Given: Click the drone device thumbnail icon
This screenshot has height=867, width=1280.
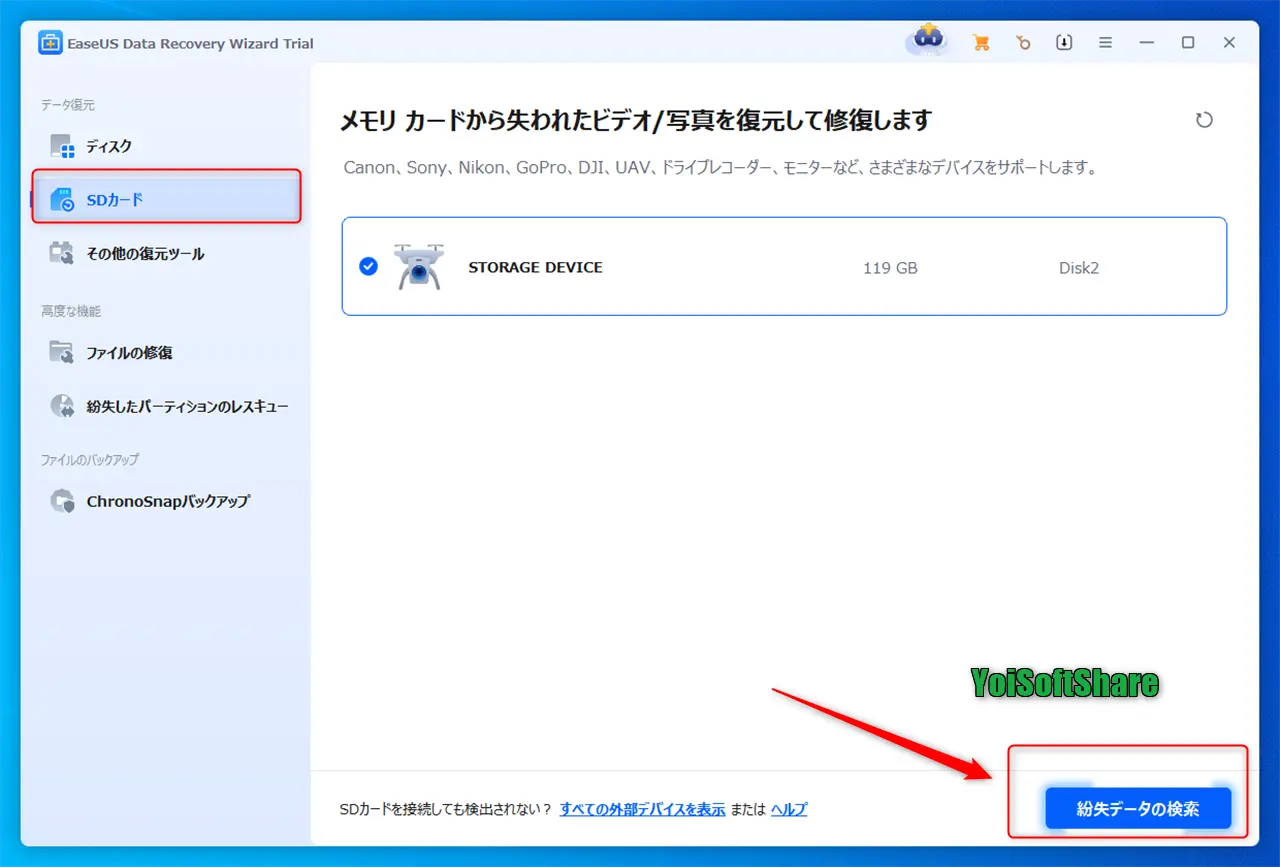Looking at the screenshot, I should click(x=419, y=267).
